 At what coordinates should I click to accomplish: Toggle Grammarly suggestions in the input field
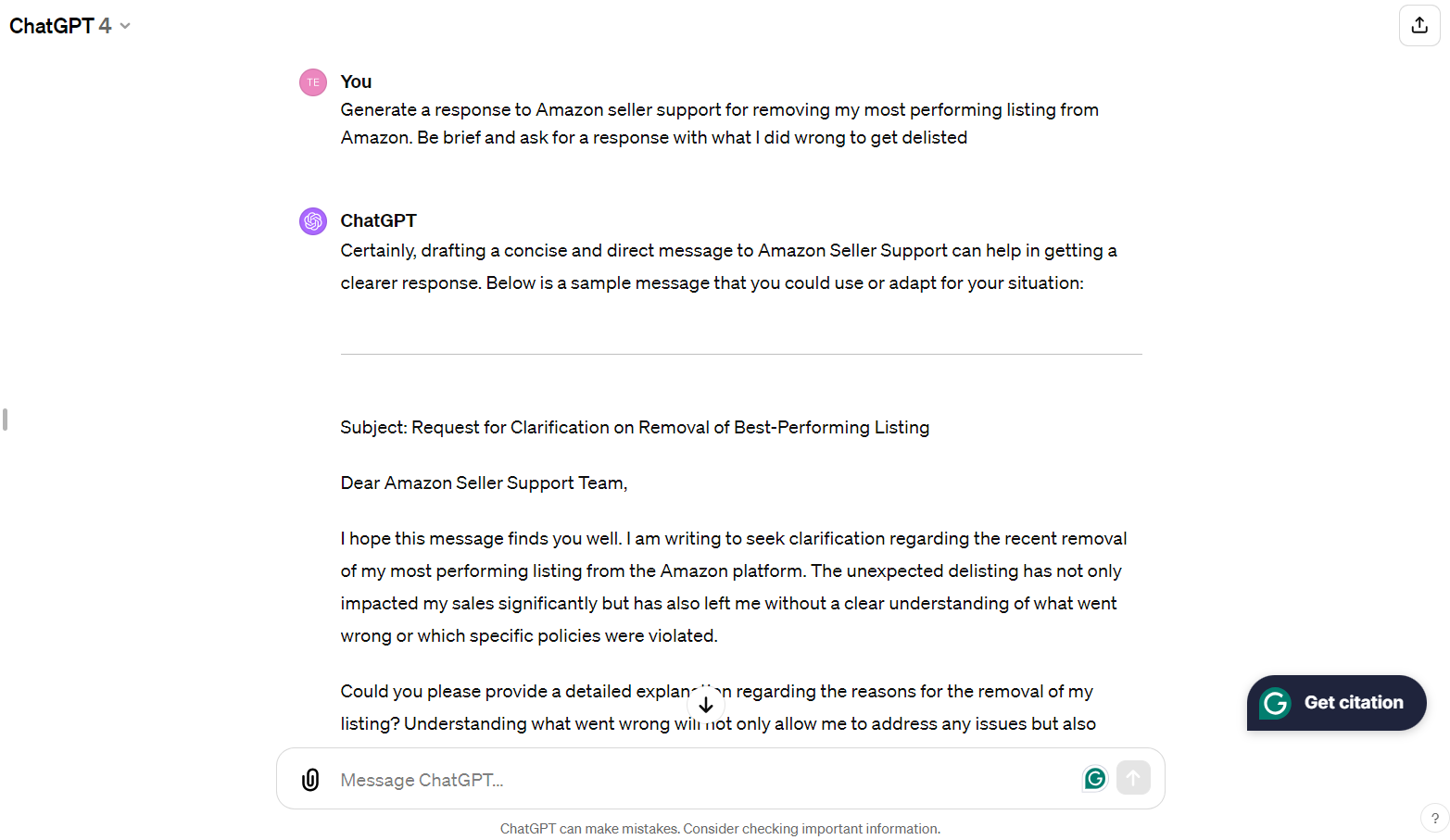[x=1094, y=779]
